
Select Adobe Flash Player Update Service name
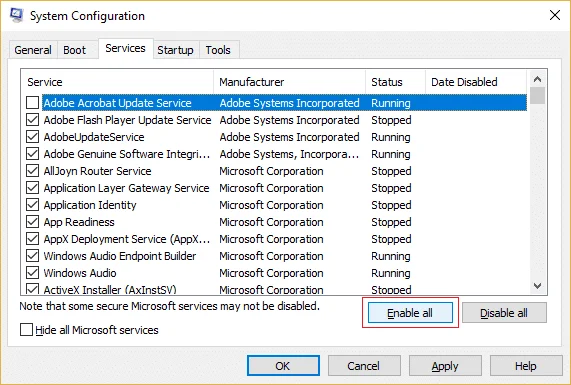pos(127,120)
